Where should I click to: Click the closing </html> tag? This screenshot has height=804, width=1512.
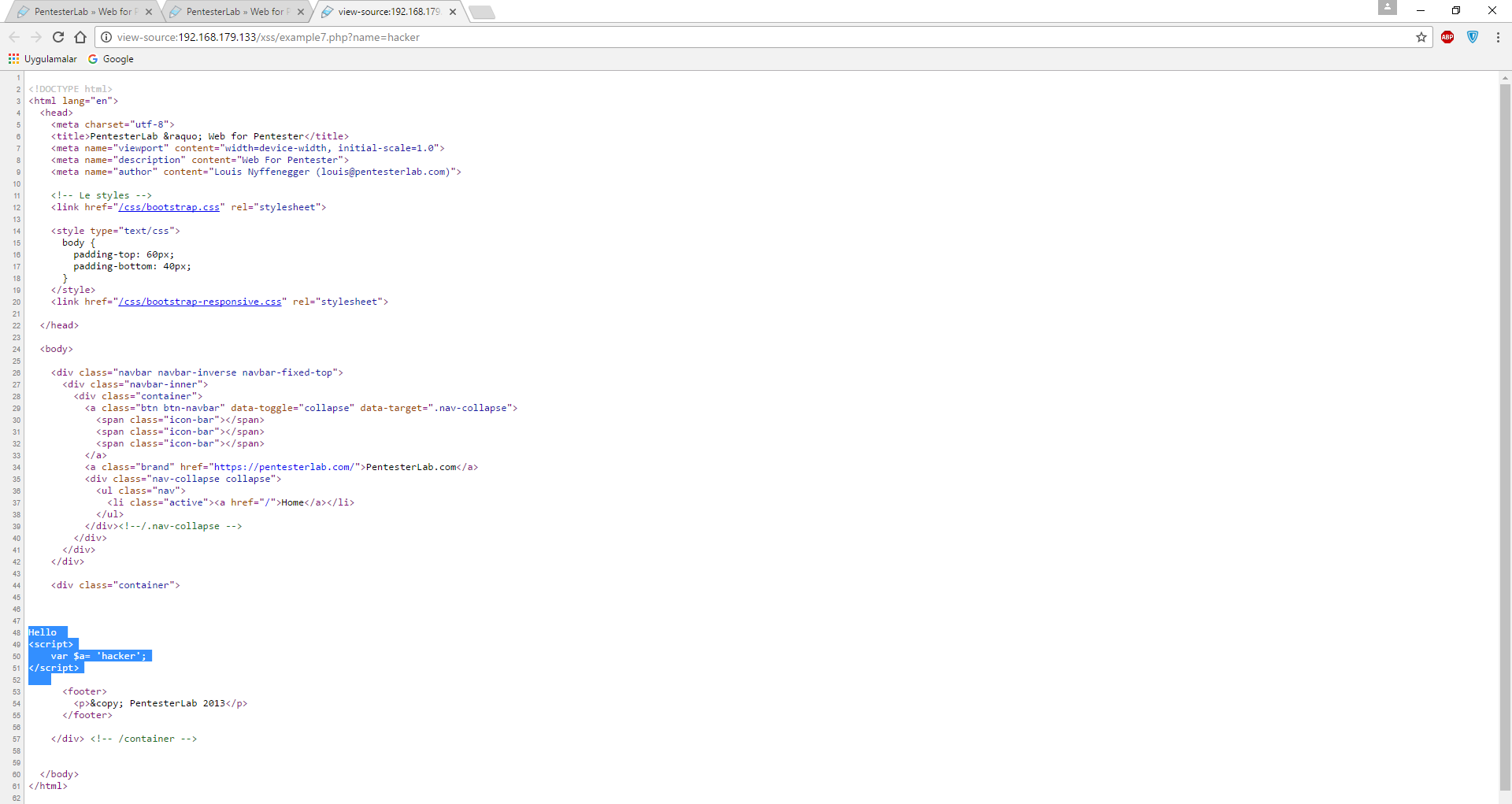[48, 786]
